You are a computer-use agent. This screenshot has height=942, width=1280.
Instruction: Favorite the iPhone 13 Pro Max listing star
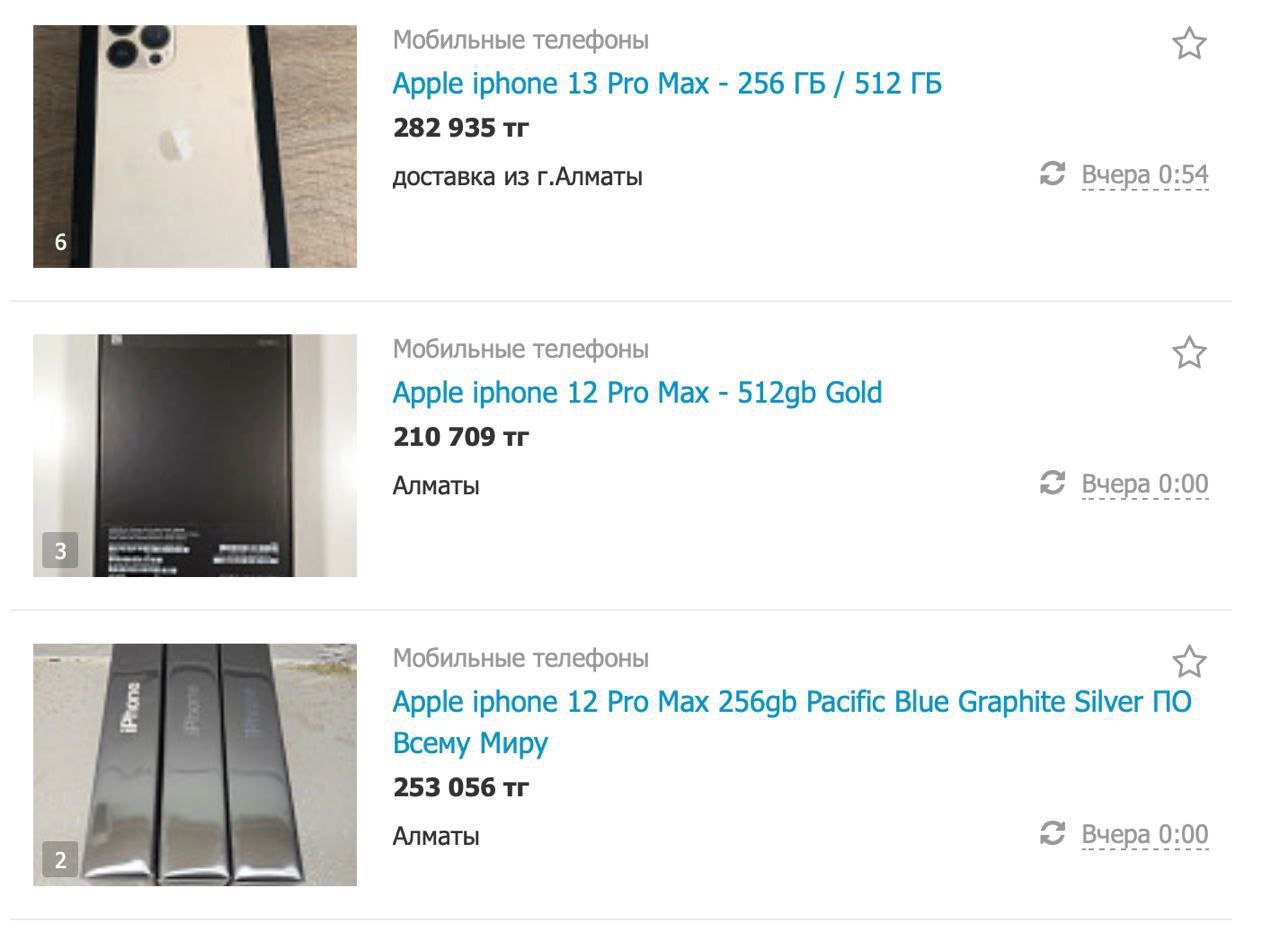1189,44
